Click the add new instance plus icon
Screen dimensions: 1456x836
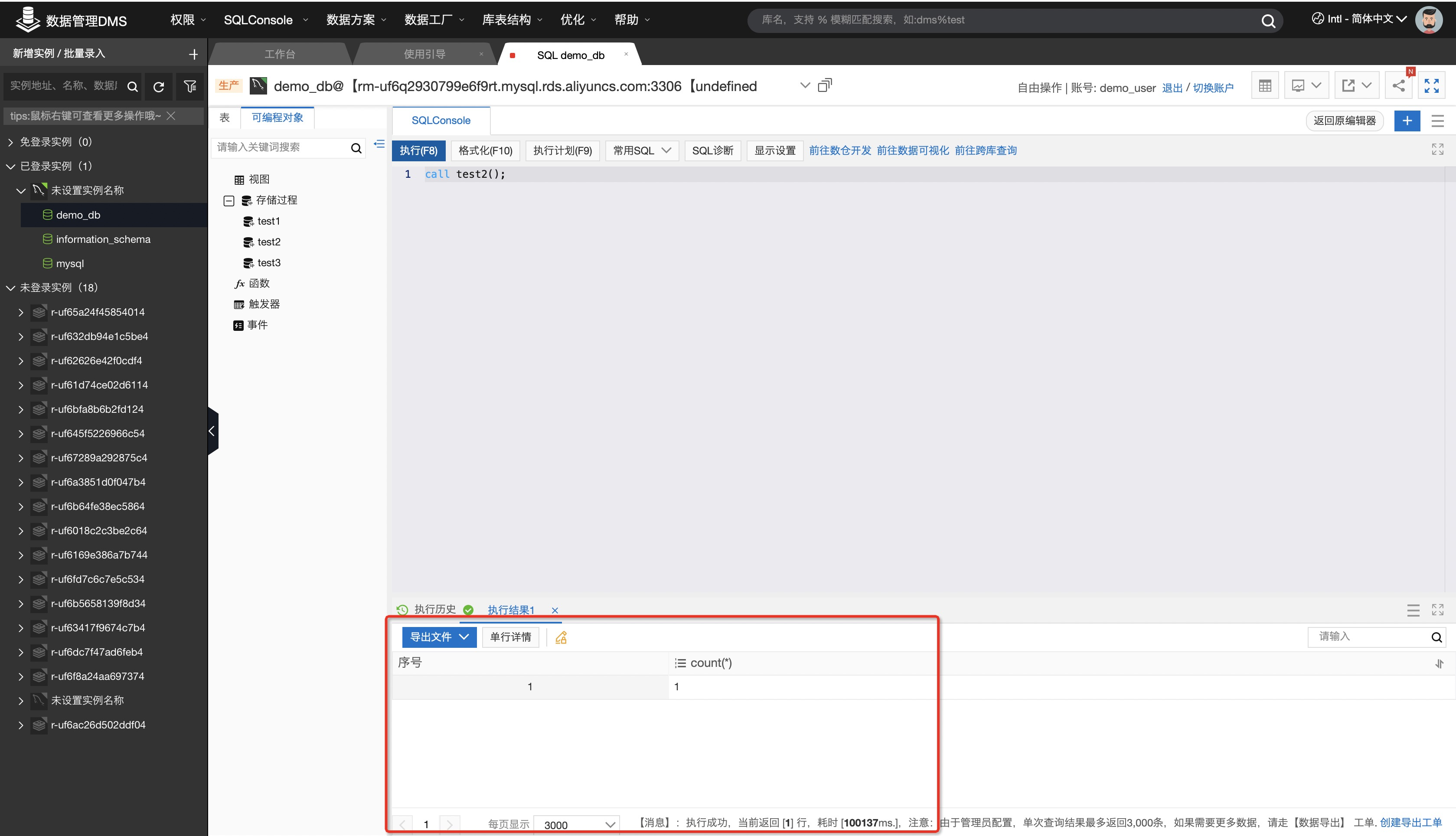[x=193, y=55]
